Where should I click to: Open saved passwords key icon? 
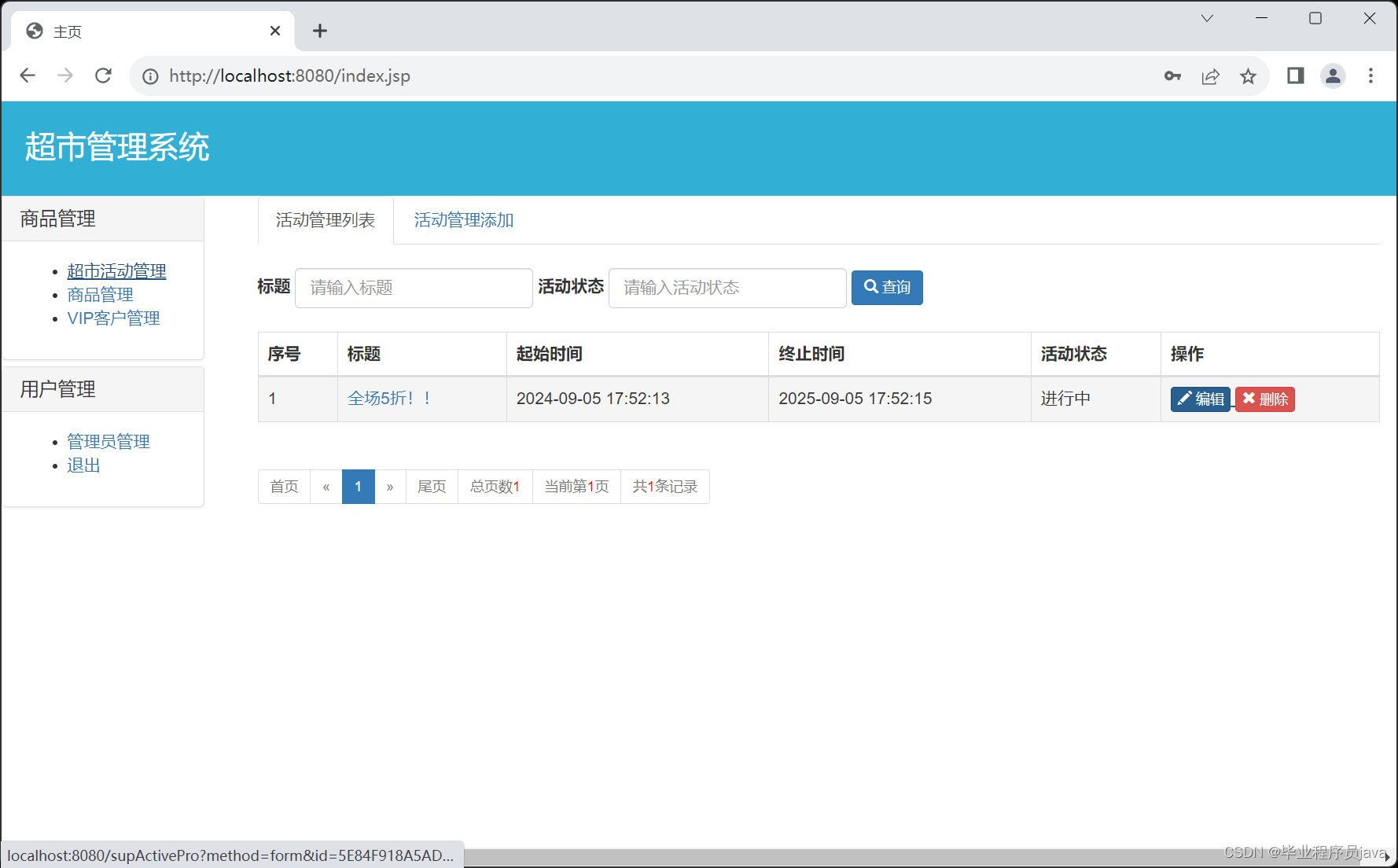1172,76
